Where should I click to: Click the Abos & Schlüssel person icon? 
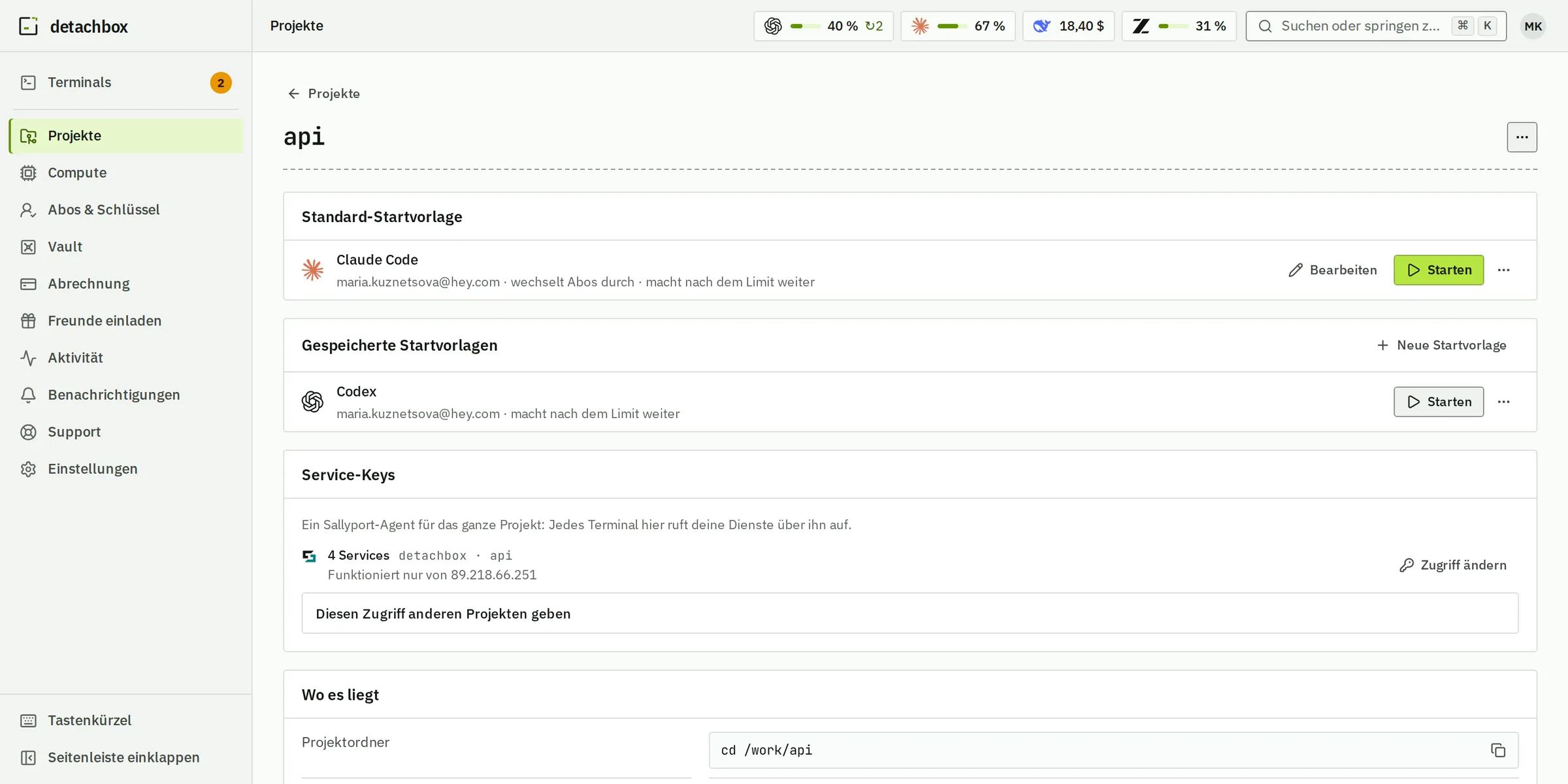point(28,210)
